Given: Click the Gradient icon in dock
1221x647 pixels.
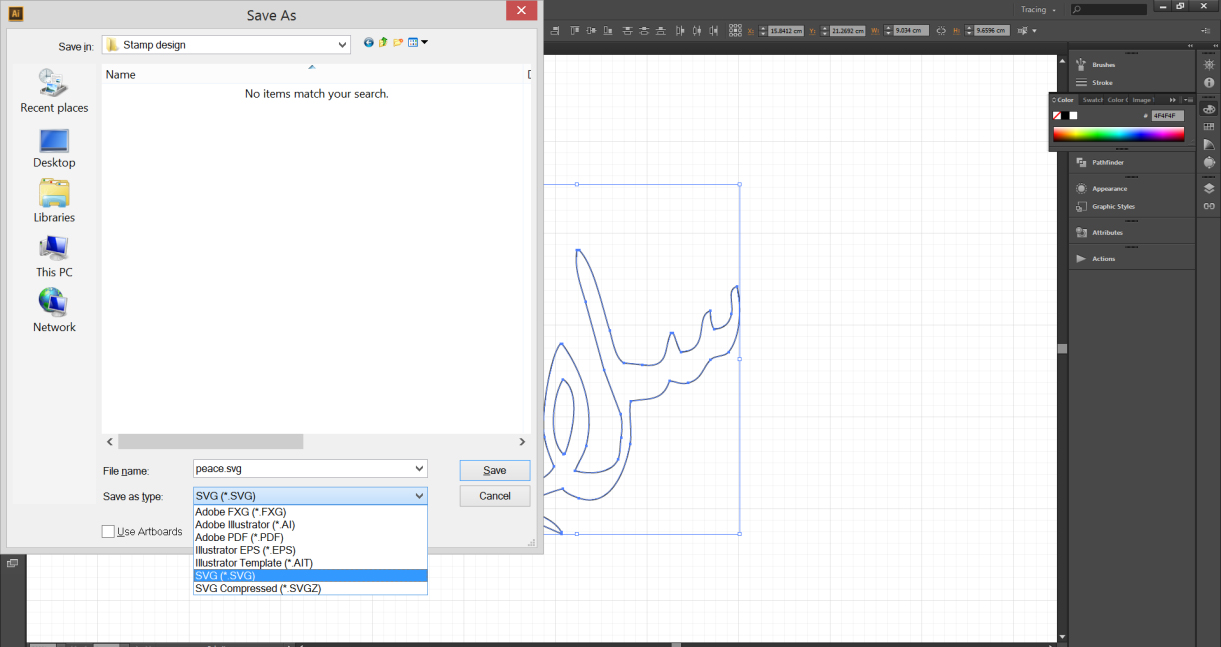Looking at the screenshot, I should click(x=1209, y=145).
